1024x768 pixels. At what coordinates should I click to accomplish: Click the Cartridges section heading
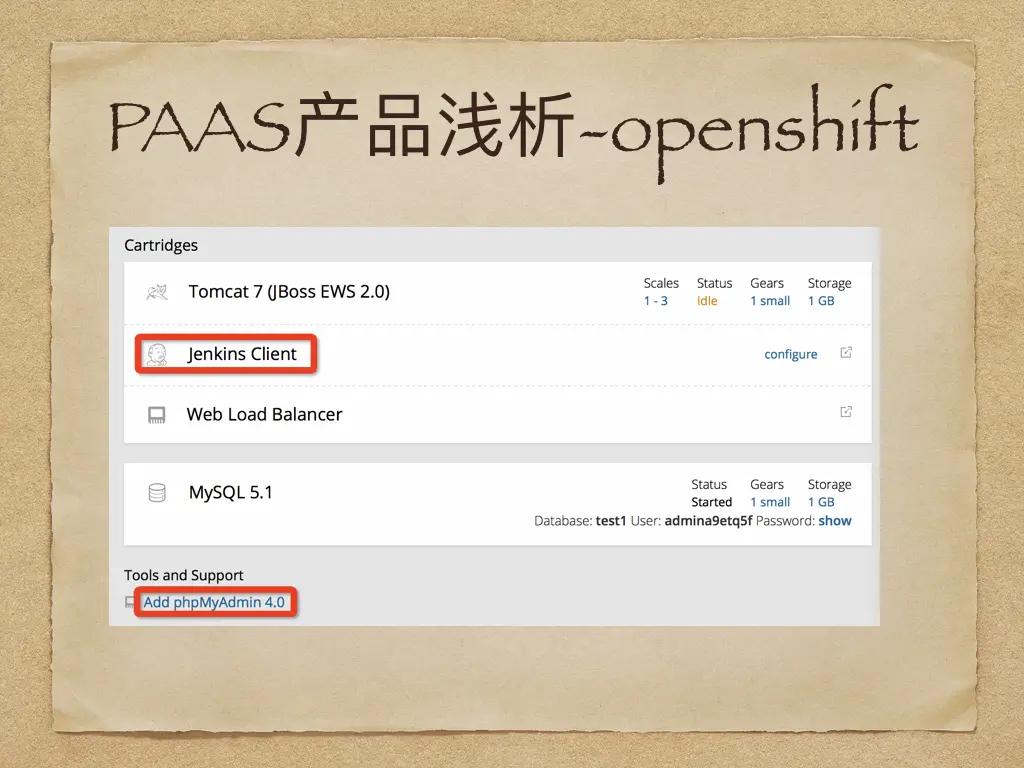(161, 246)
